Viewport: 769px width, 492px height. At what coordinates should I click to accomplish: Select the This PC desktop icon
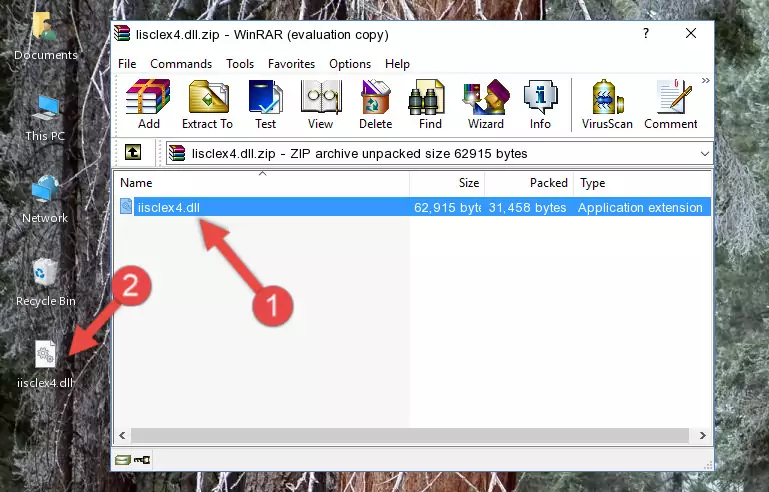tap(45, 118)
